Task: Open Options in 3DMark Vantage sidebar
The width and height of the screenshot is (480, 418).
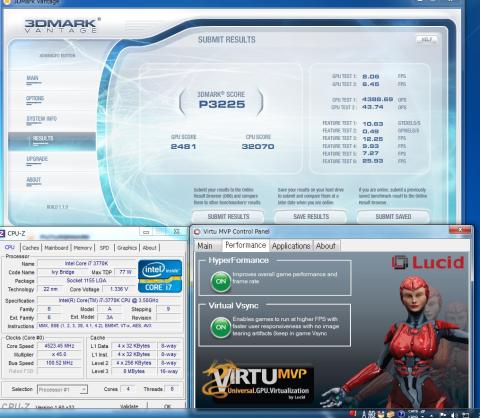Action: 35,99
